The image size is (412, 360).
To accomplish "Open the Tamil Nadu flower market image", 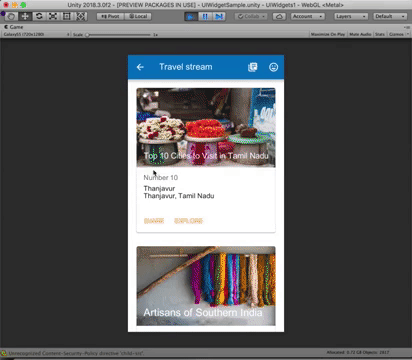I will click(206, 127).
